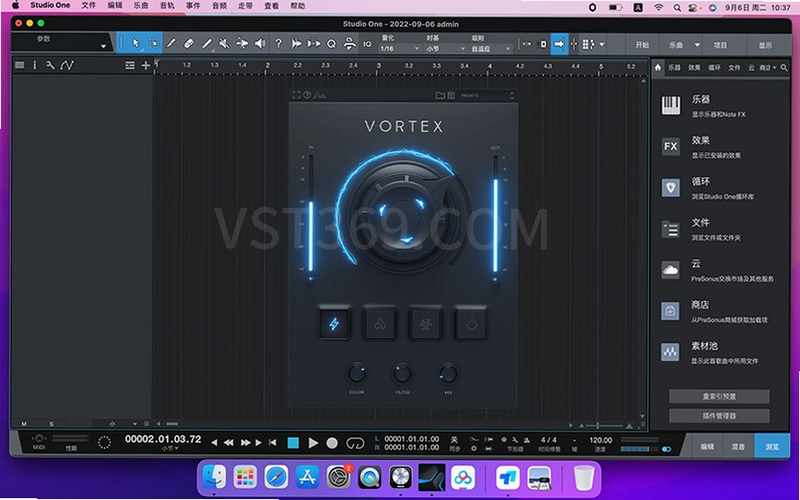The height and width of the screenshot is (500, 800).
Task: Toggle the loop button in transport
Action: 355,443
